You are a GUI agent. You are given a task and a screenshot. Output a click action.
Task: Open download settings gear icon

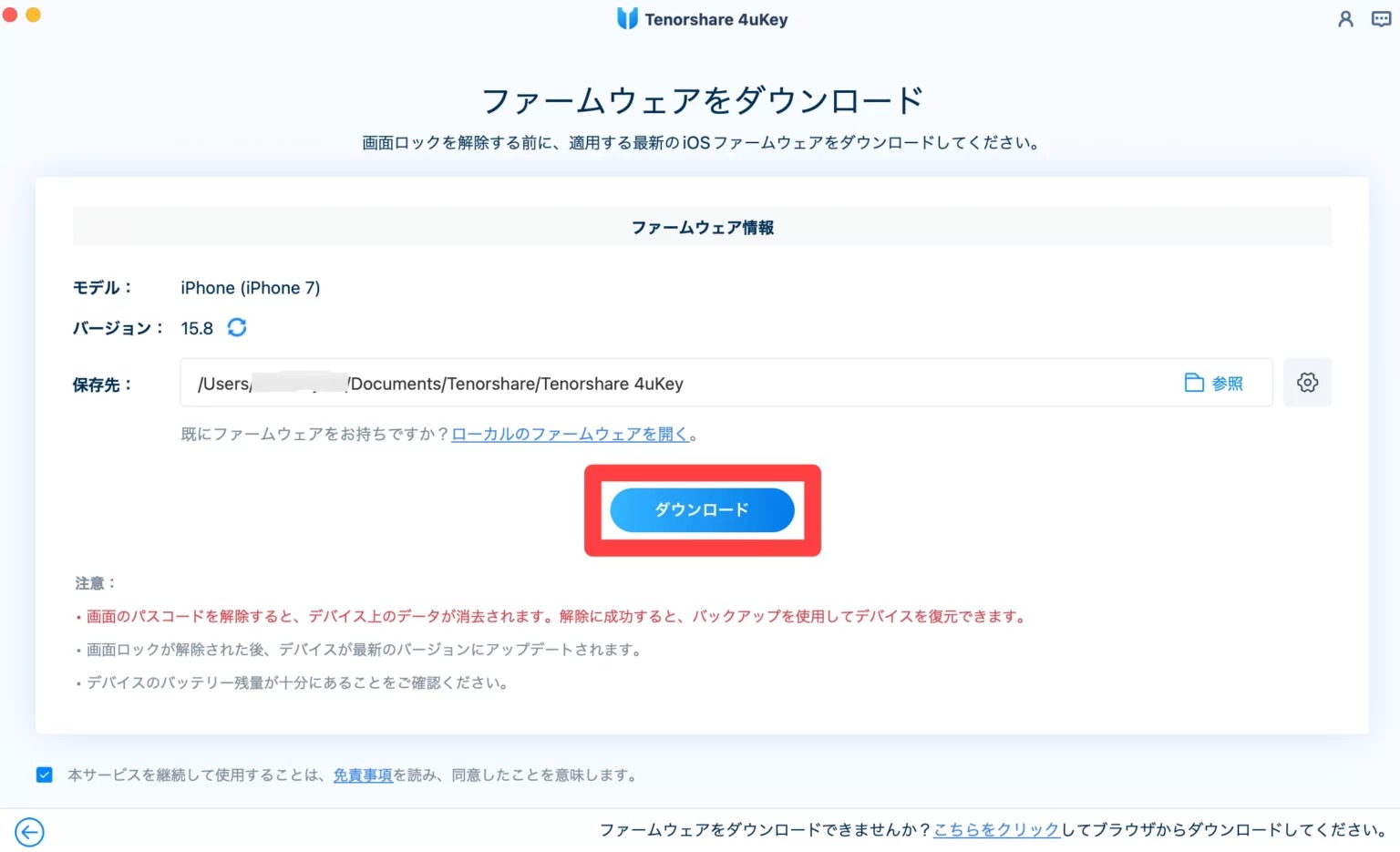click(1307, 383)
